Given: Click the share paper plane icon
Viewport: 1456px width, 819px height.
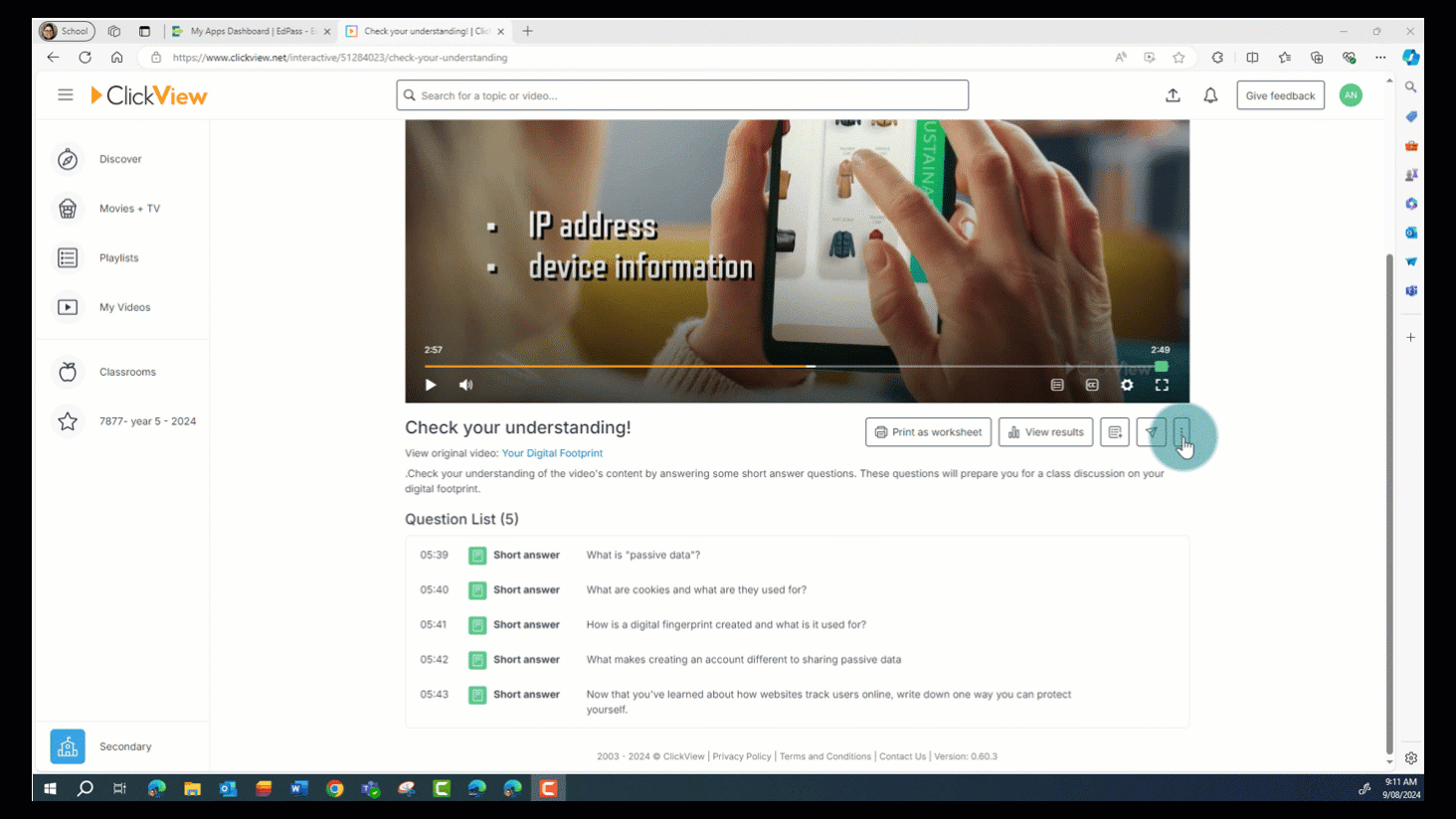Looking at the screenshot, I should [x=1151, y=432].
